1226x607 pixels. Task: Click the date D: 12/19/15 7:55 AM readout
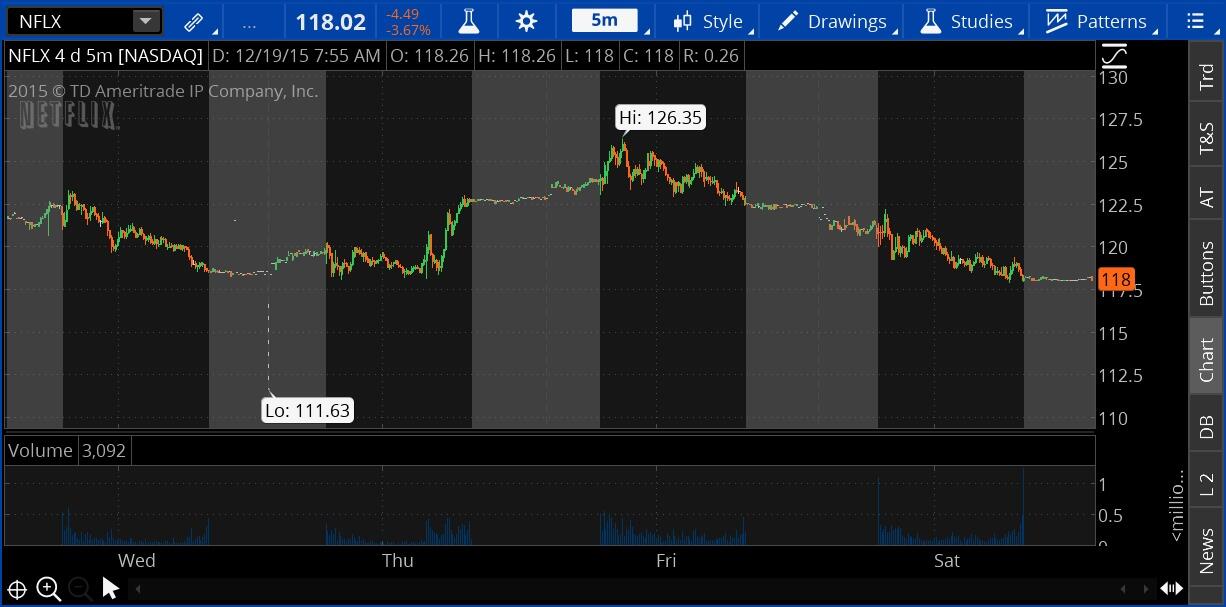(x=296, y=56)
